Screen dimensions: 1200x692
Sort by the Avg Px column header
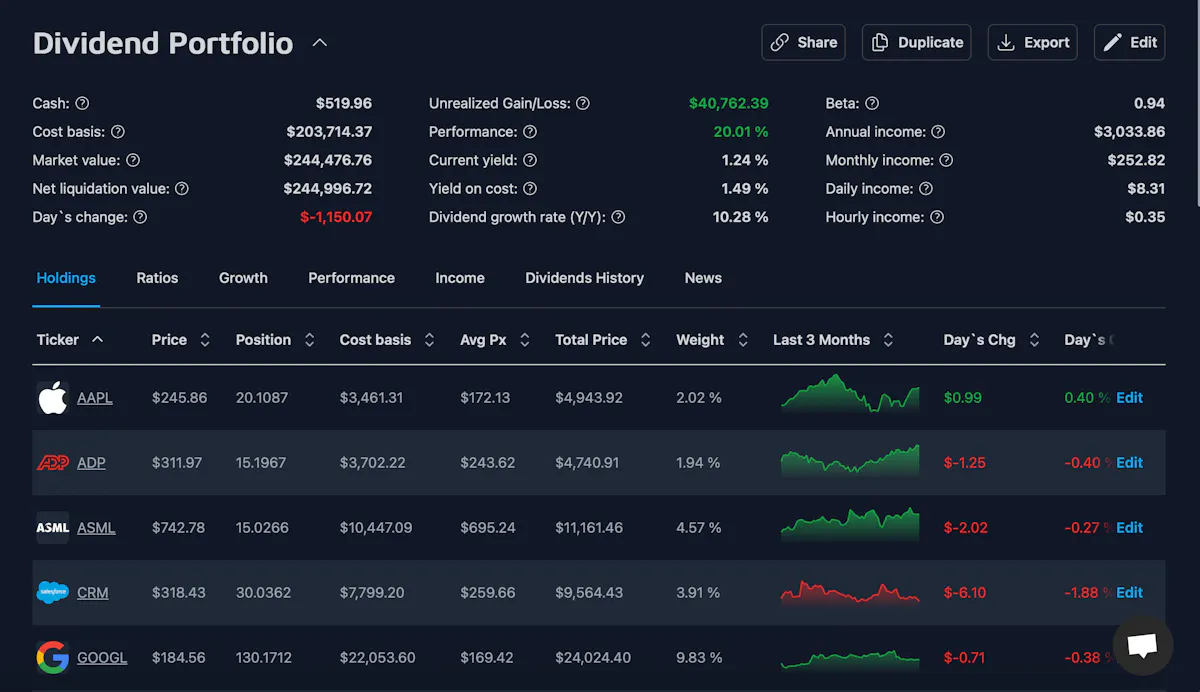495,340
